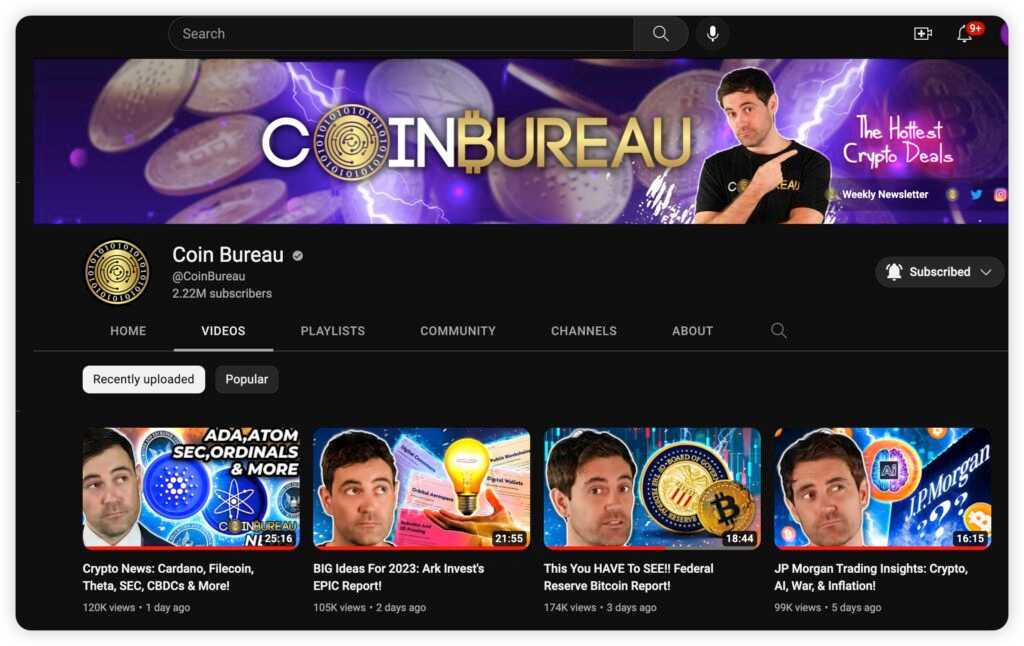Open Twitter link in channel banner

976,195
